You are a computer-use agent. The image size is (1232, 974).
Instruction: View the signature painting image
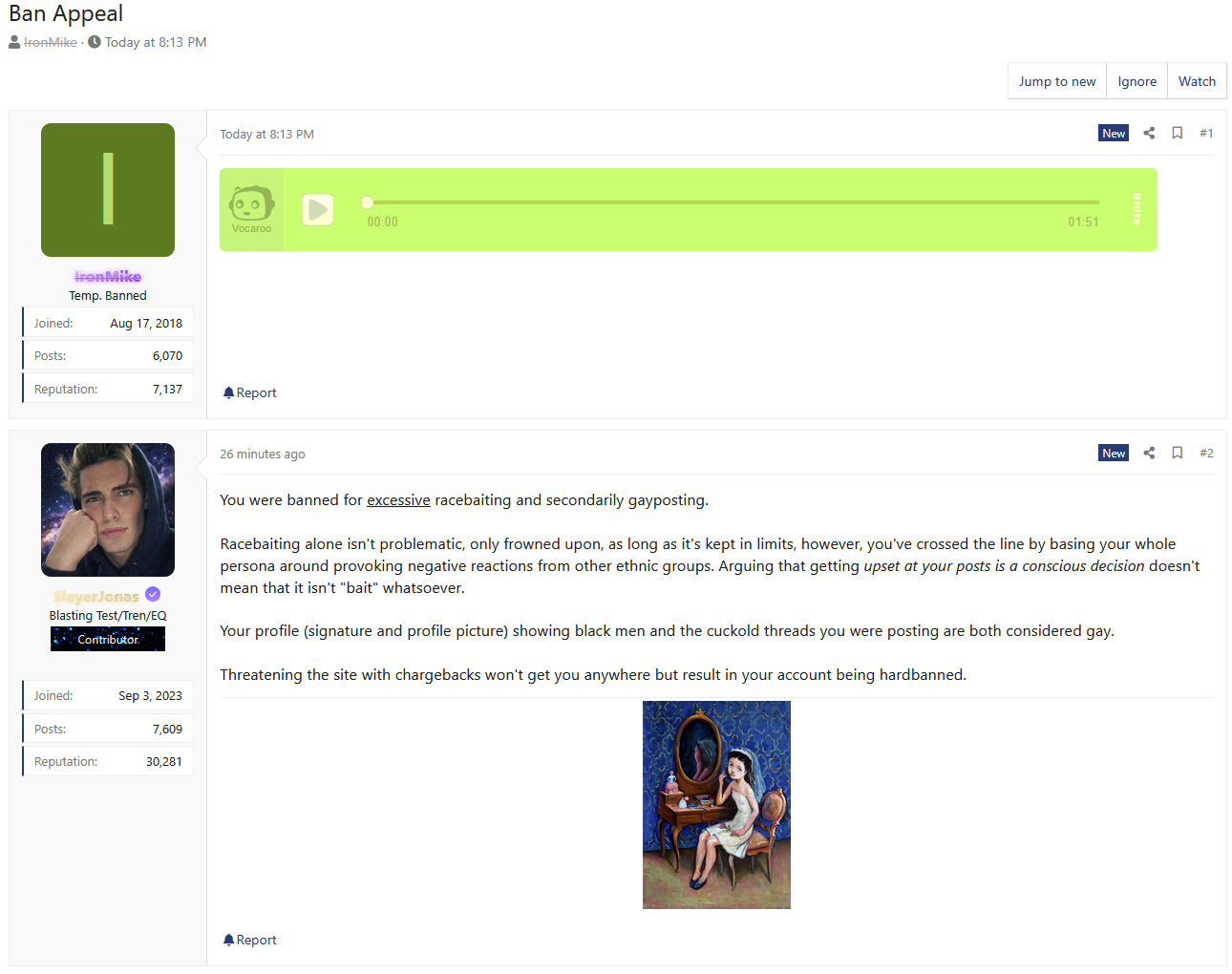(x=716, y=805)
